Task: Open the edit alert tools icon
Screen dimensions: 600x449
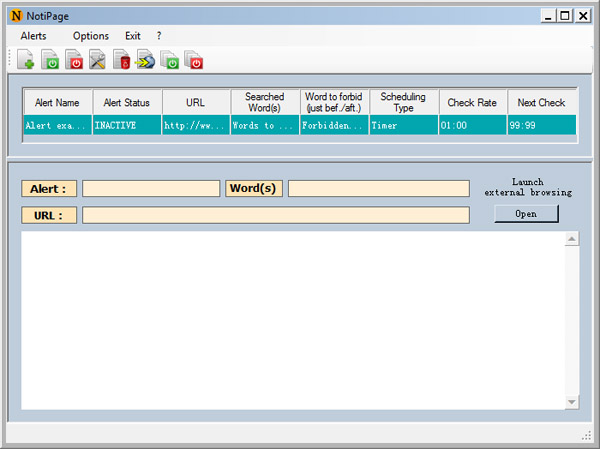Action: click(x=98, y=61)
